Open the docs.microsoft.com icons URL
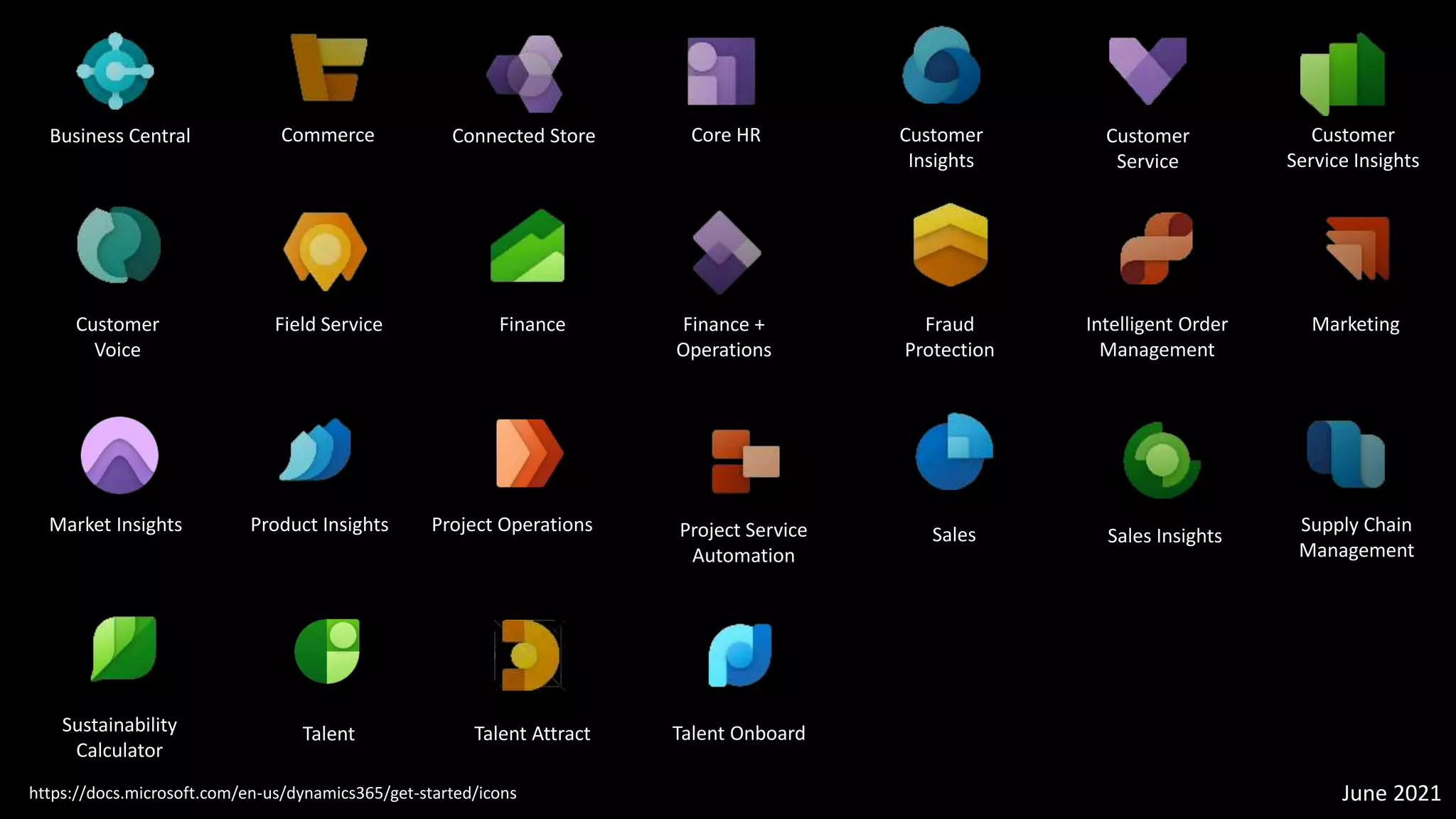Viewport: 1456px width, 819px height. point(272,793)
